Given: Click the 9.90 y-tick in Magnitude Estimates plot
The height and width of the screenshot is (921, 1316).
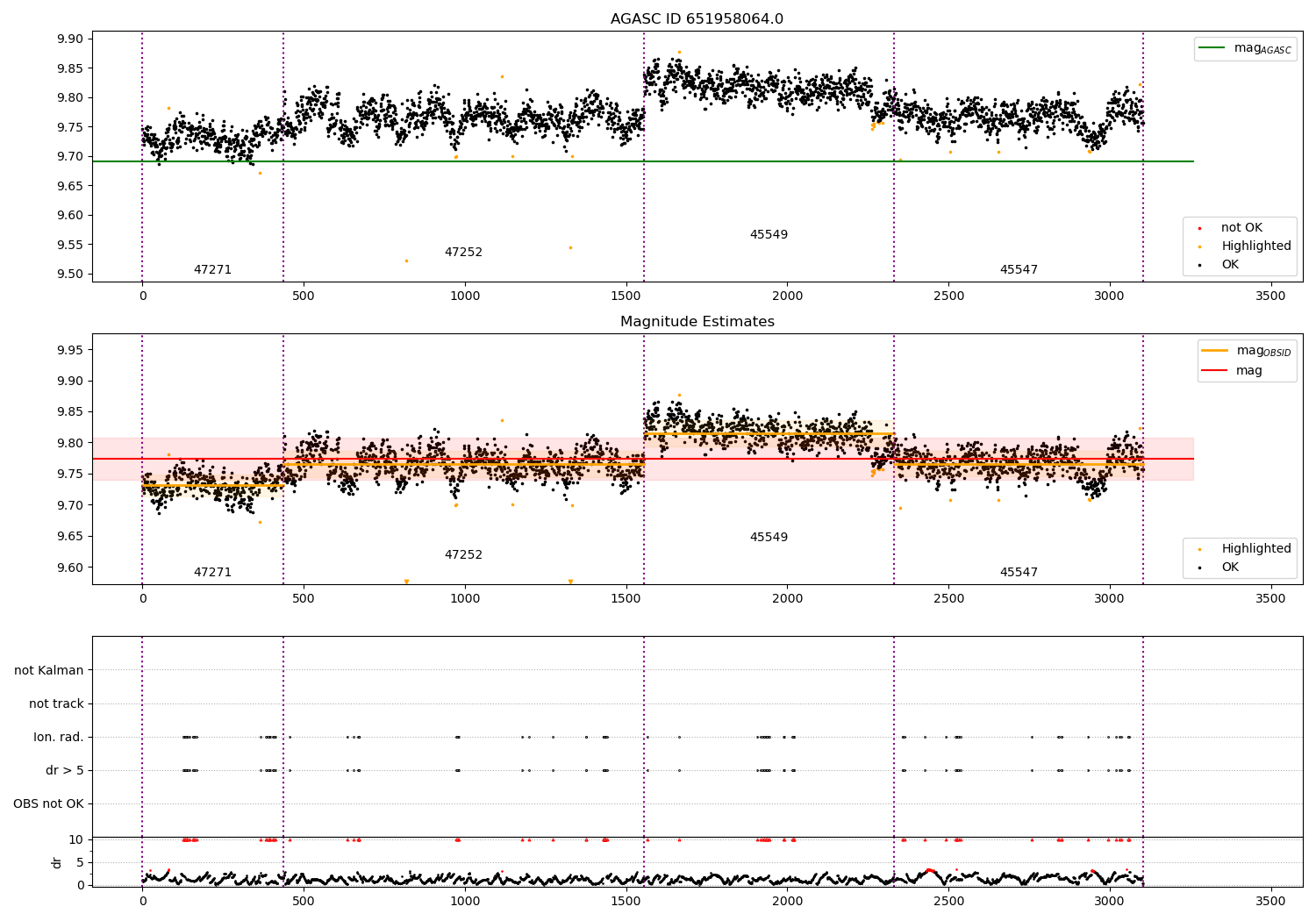Looking at the screenshot, I should (x=70, y=381).
